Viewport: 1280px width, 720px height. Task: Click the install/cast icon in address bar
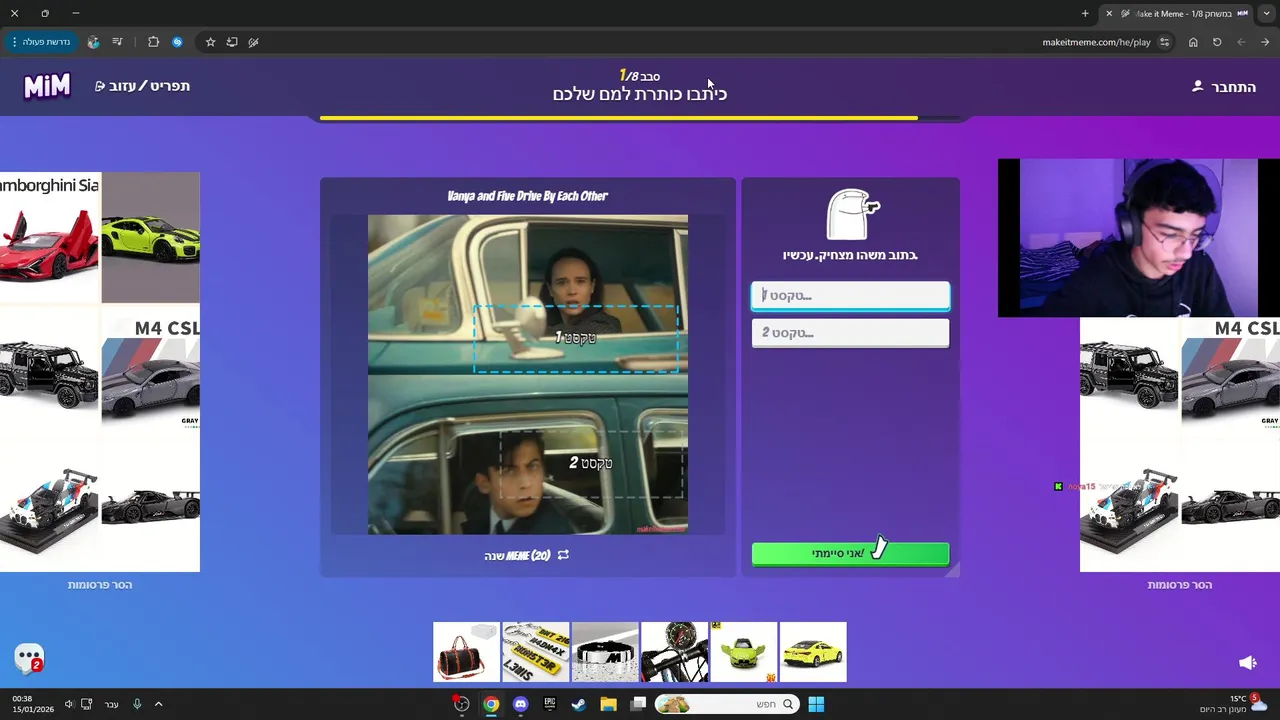click(232, 42)
